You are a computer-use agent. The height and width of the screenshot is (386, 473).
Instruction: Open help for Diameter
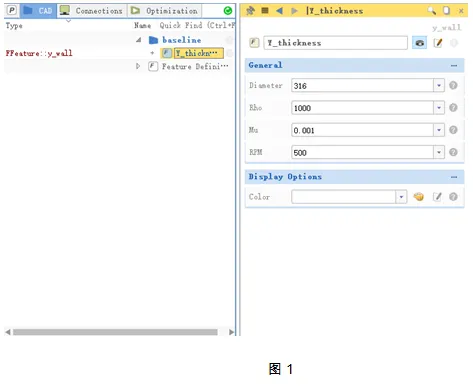453,85
